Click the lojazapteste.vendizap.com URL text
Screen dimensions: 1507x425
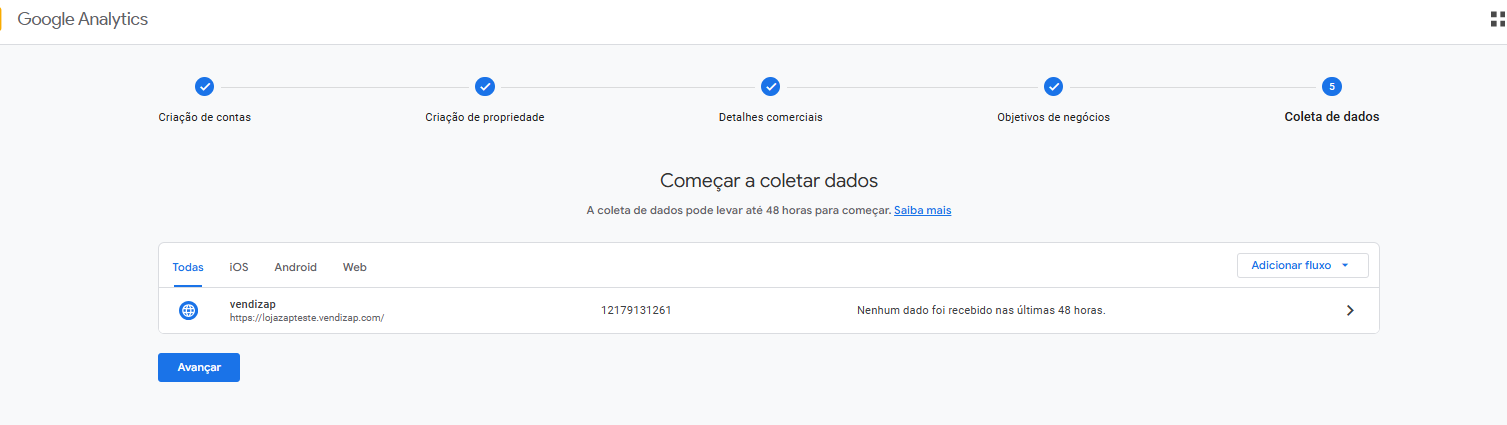pos(307,317)
